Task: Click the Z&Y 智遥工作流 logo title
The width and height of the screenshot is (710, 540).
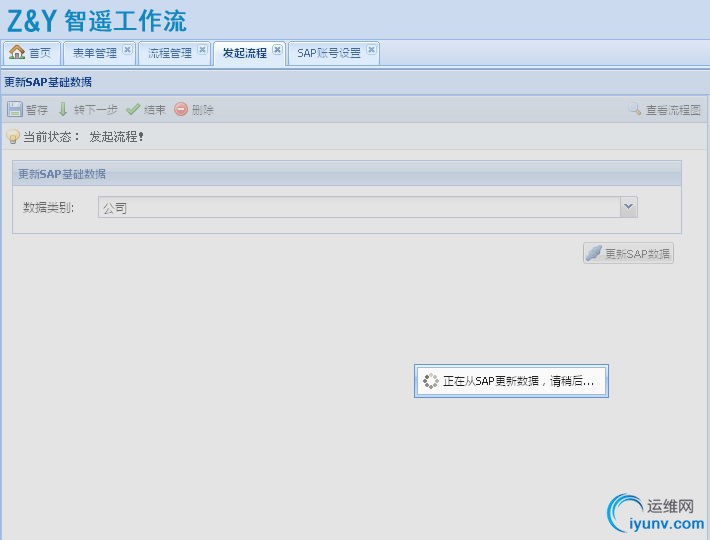Action: coord(97,21)
